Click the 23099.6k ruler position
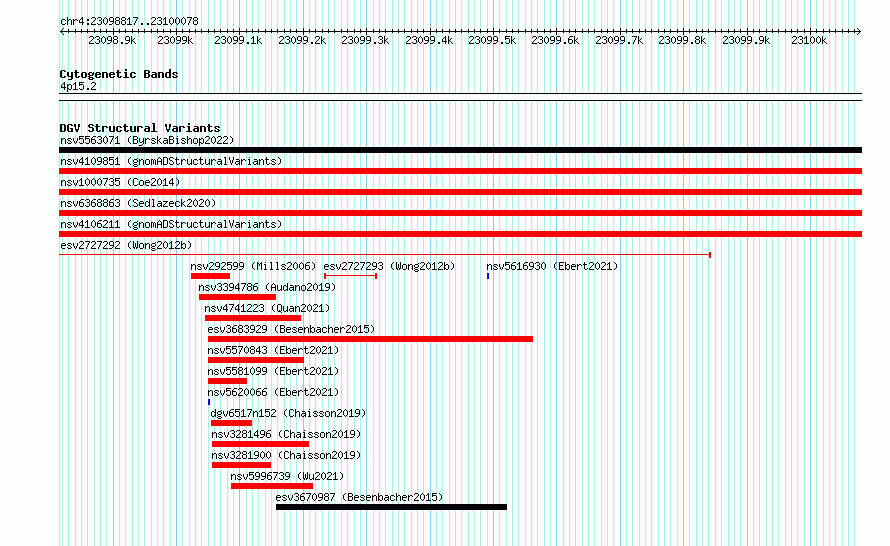This screenshot has height=546, width=890. [555, 40]
